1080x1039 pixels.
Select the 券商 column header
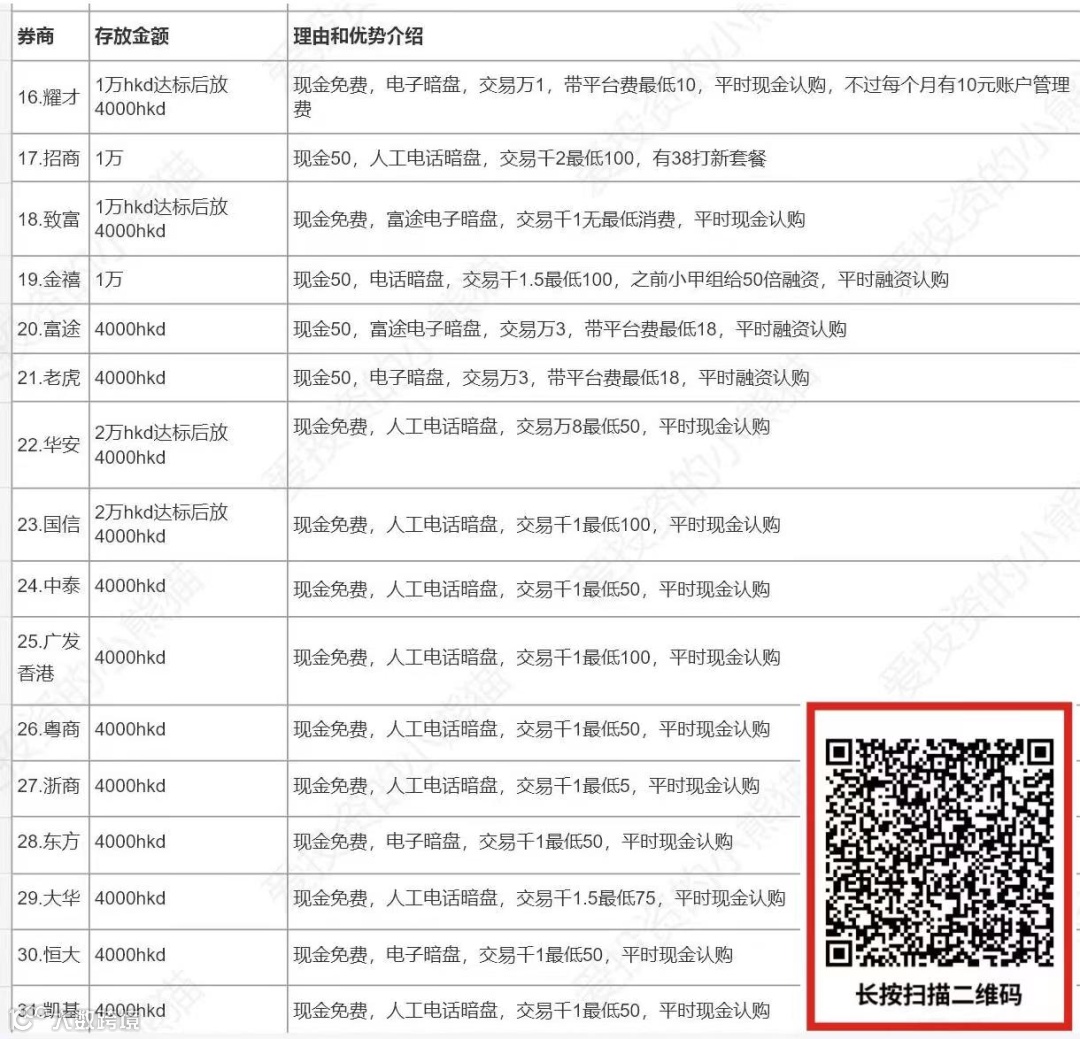pos(36,36)
